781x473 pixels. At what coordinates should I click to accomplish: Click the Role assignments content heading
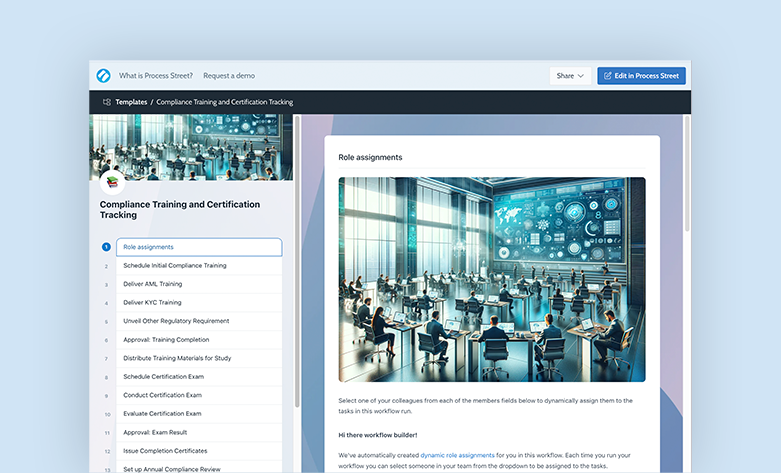click(x=370, y=157)
